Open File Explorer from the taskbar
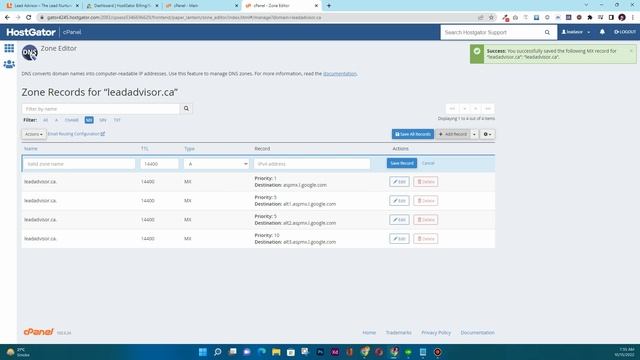640x360 pixels. pyautogui.click(x=276, y=352)
